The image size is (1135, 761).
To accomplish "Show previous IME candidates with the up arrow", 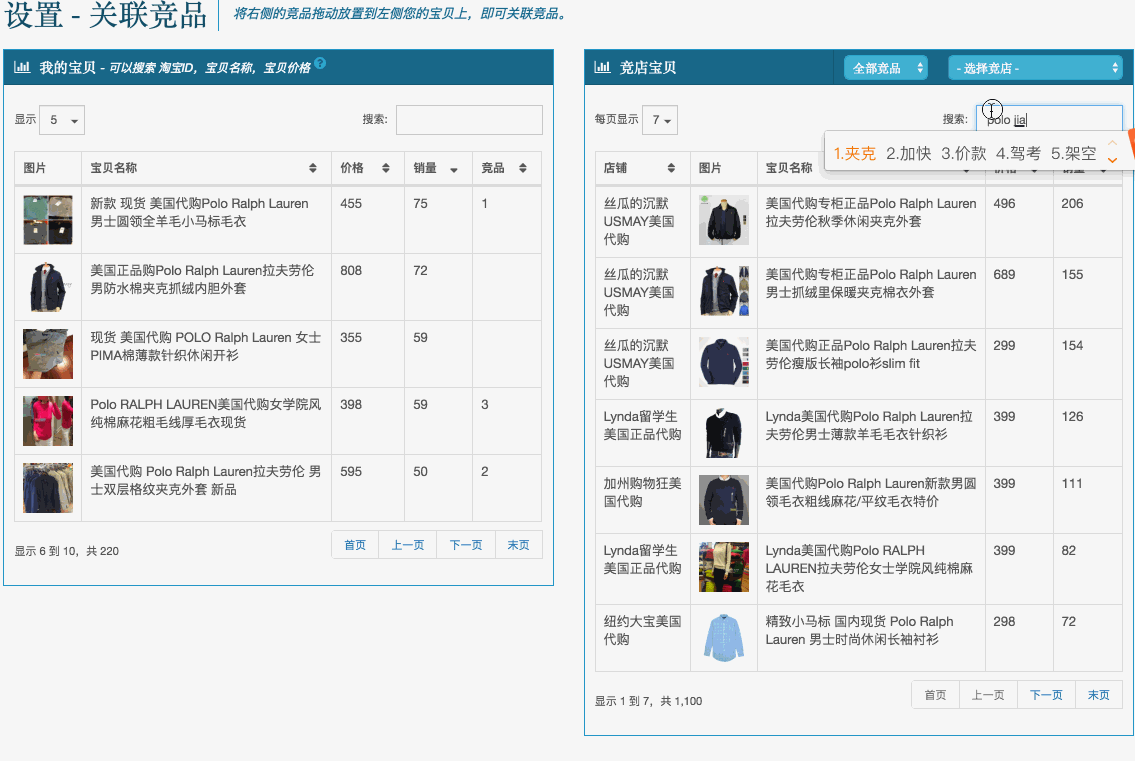I will [1113, 143].
